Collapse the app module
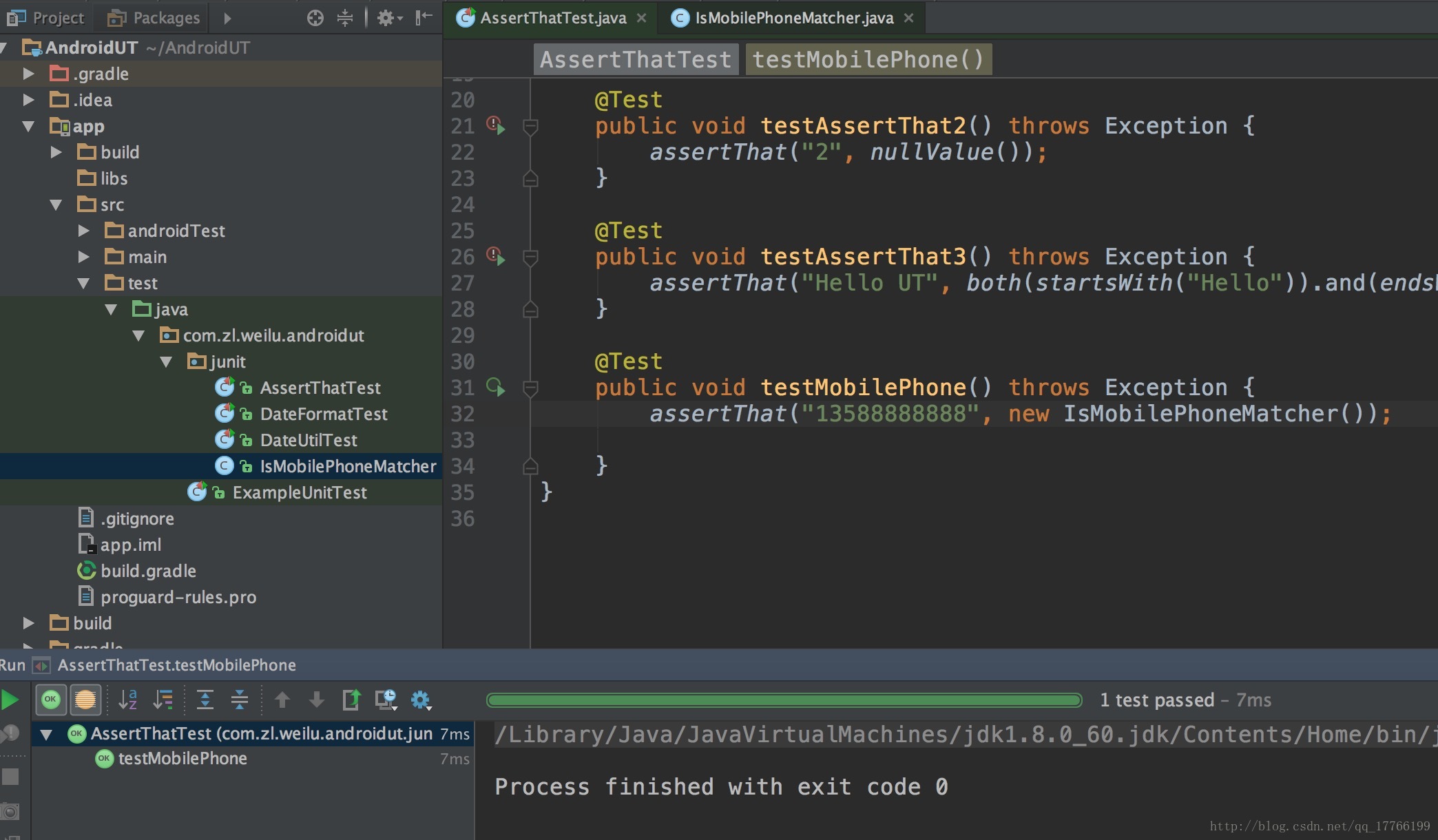Image resolution: width=1438 pixels, height=840 pixels. [x=28, y=126]
